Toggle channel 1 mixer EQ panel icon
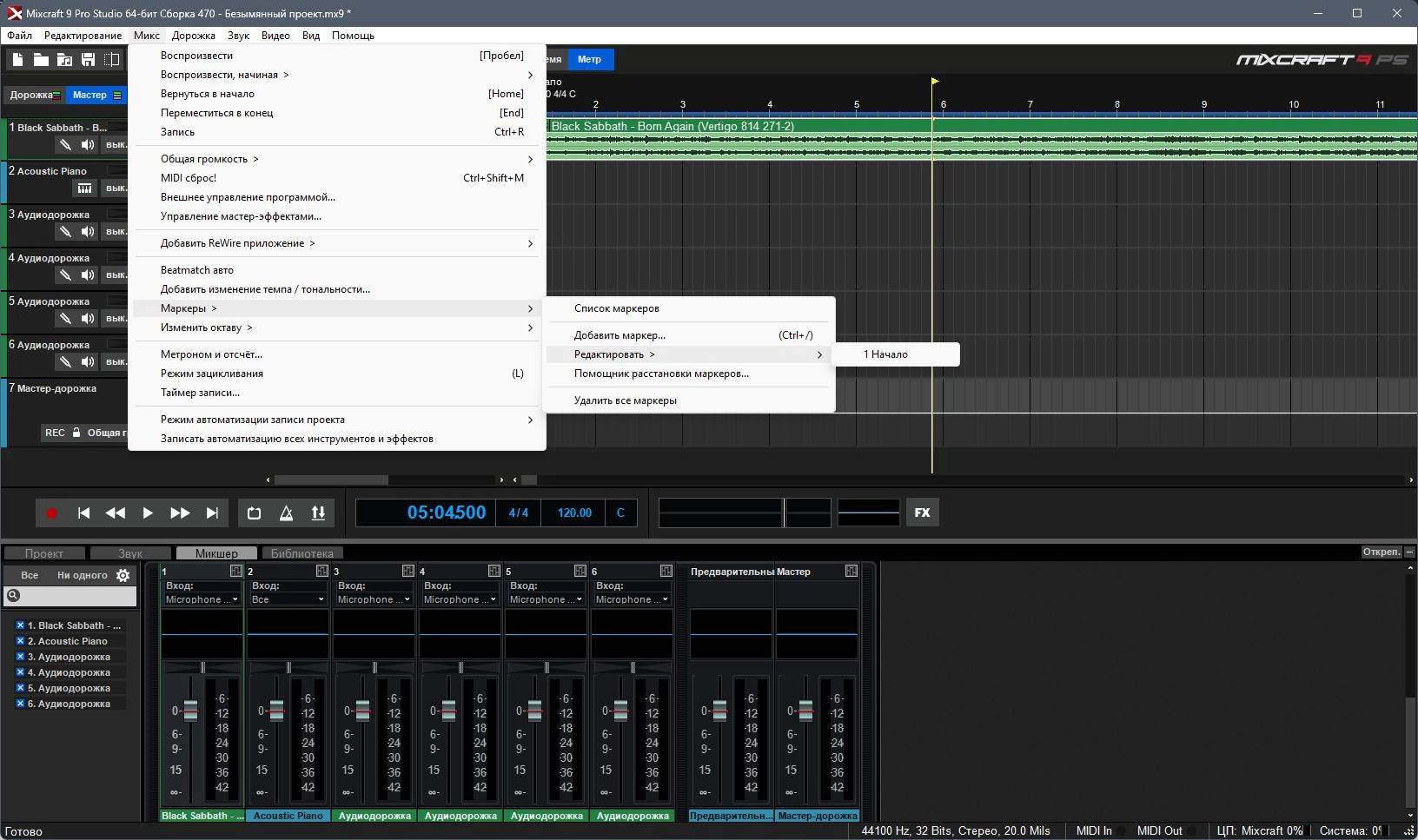 pos(236,571)
